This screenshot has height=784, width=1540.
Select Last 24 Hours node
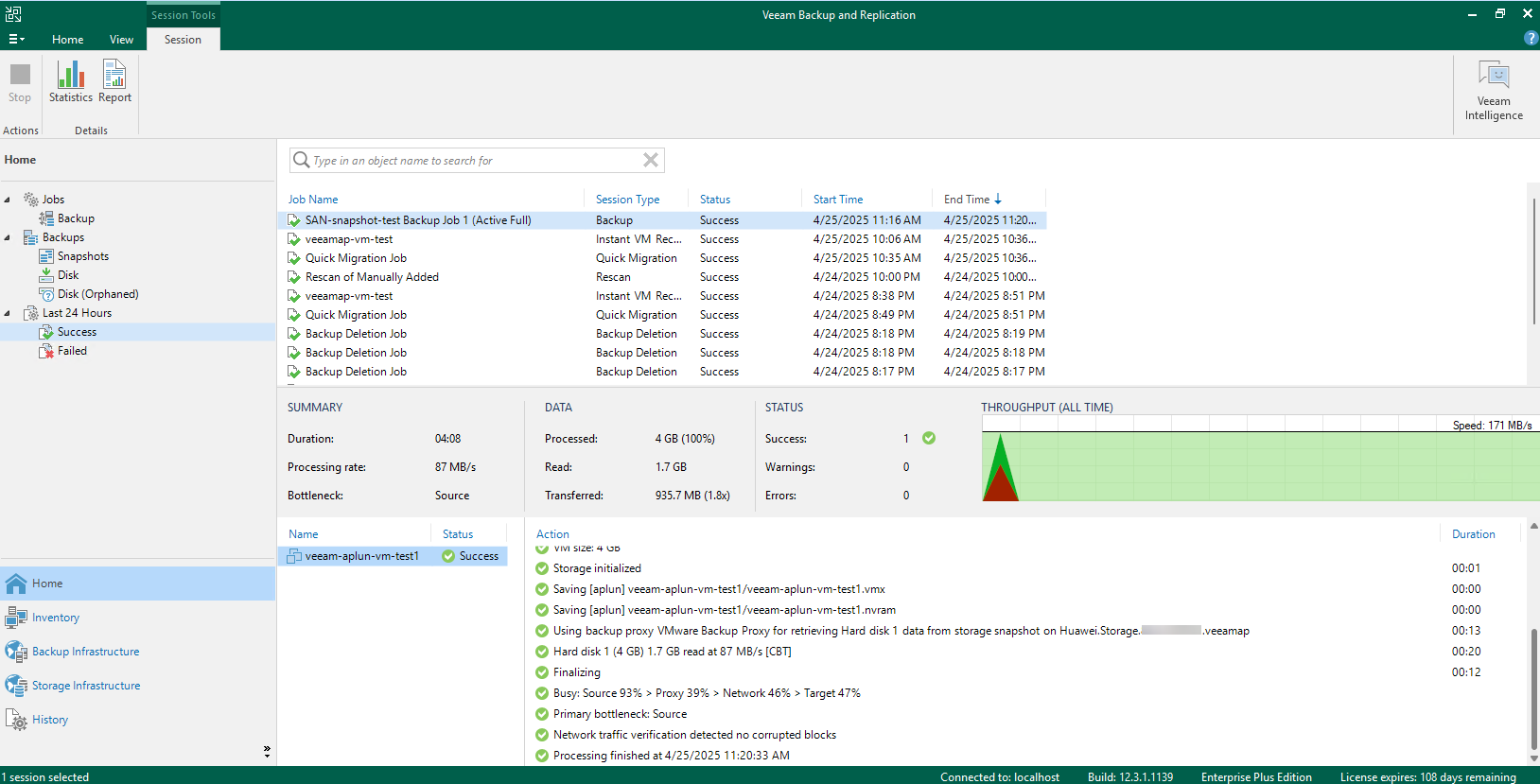77,313
